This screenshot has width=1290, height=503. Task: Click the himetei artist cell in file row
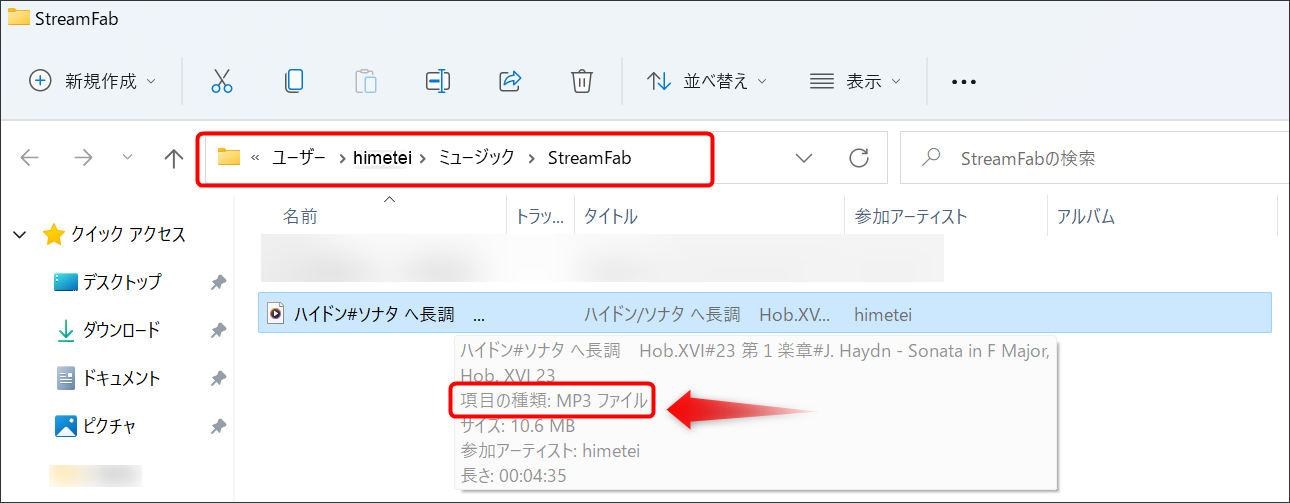(883, 314)
